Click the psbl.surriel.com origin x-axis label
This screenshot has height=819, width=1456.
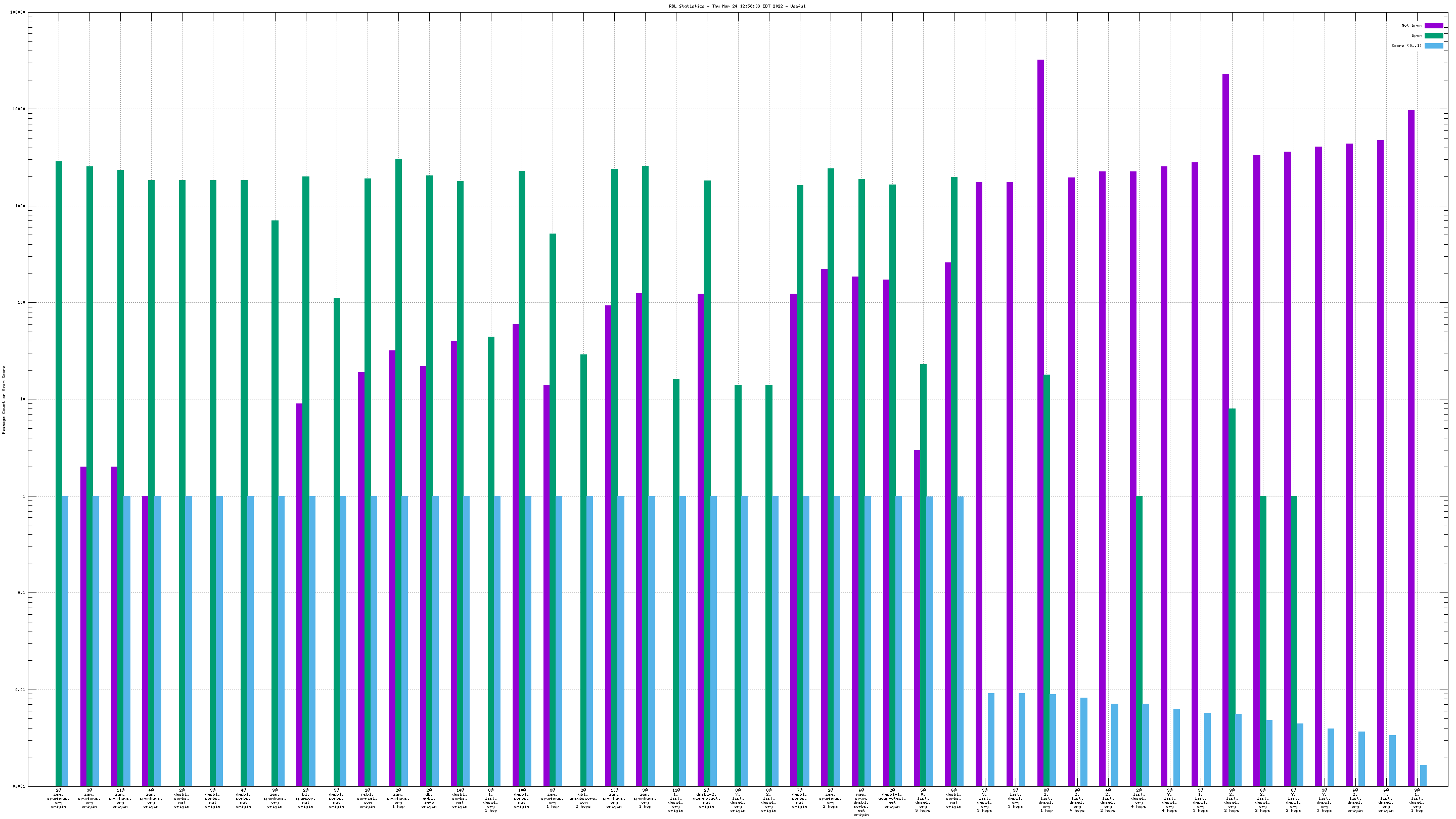tap(368, 798)
